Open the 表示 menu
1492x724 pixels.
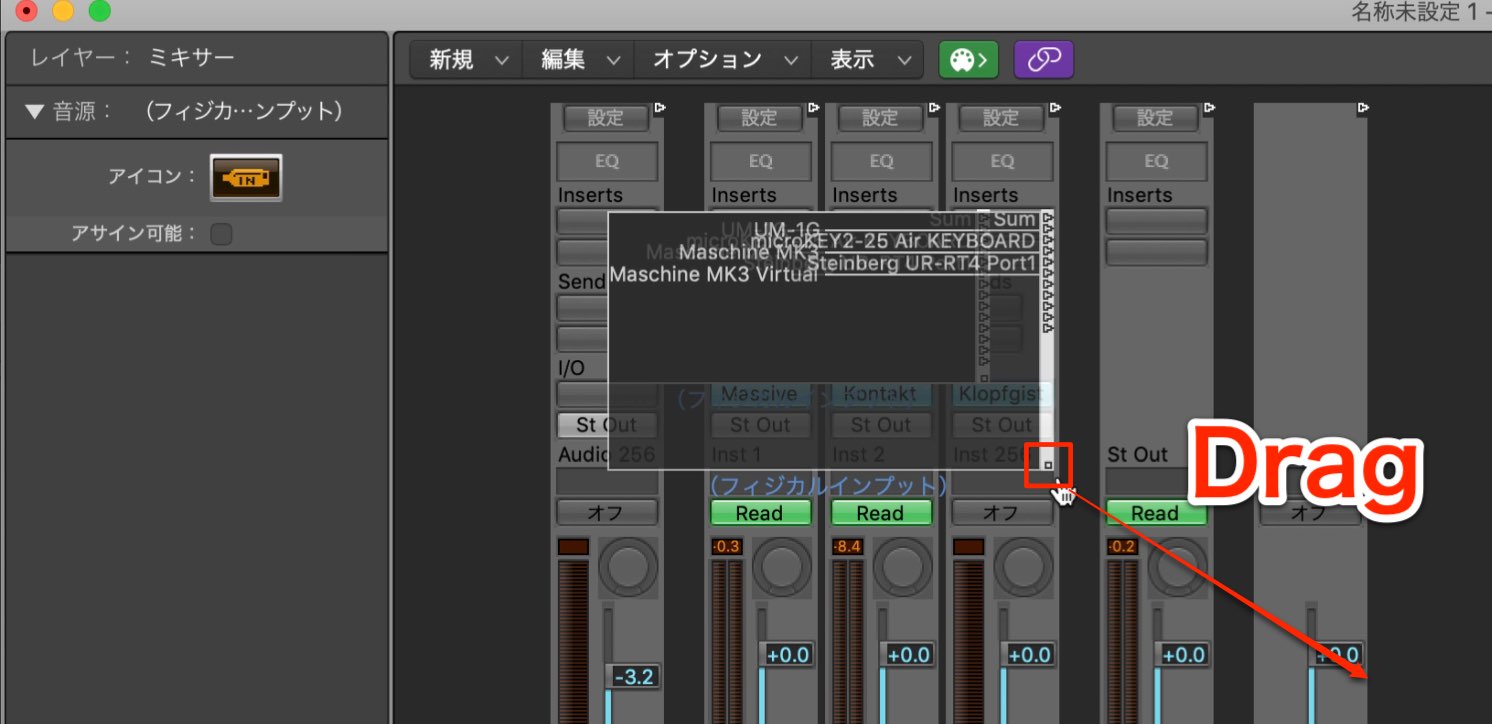click(867, 60)
